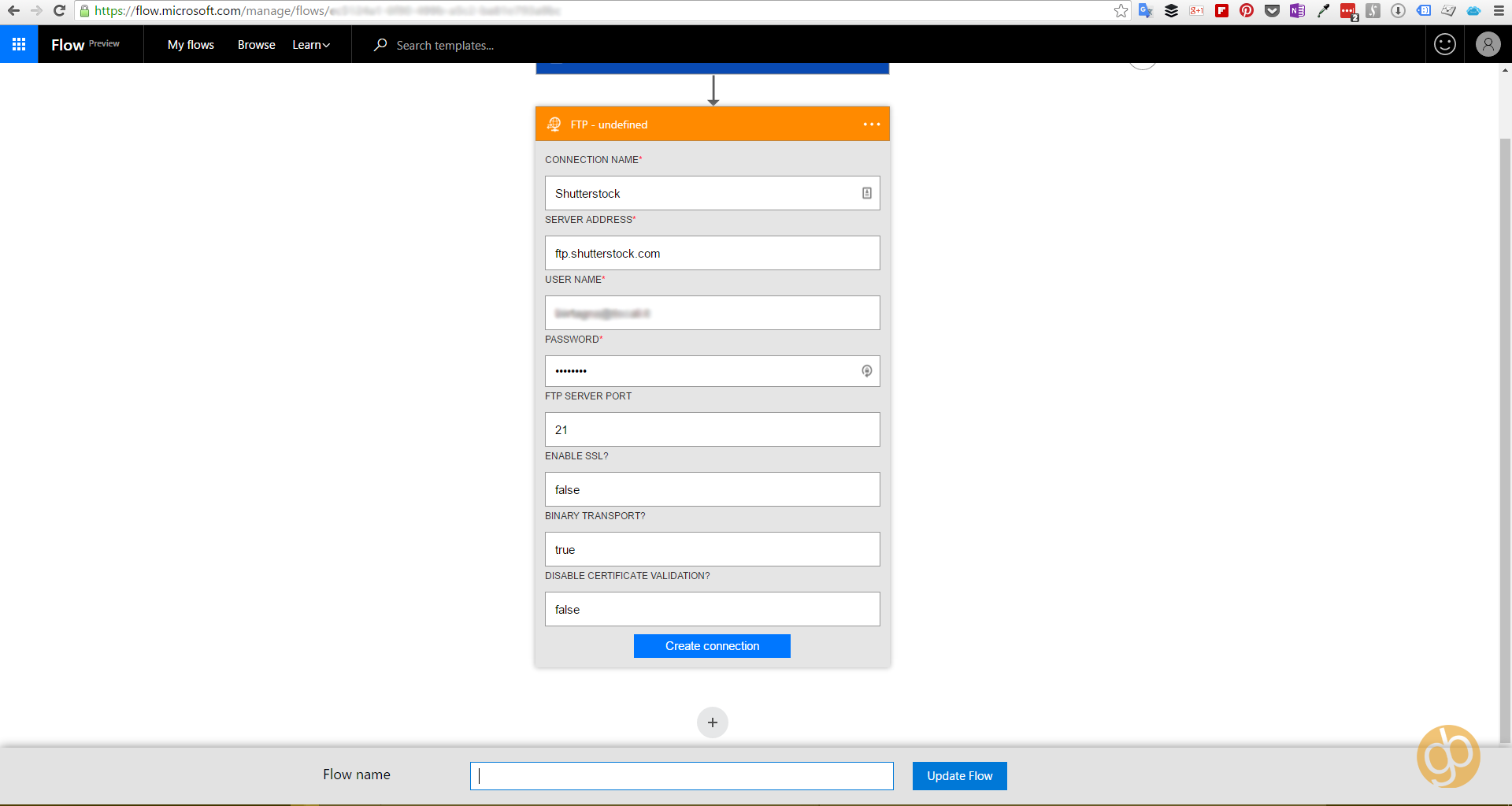Reload the page with refresh icon

pyautogui.click(x=59, y=10)
